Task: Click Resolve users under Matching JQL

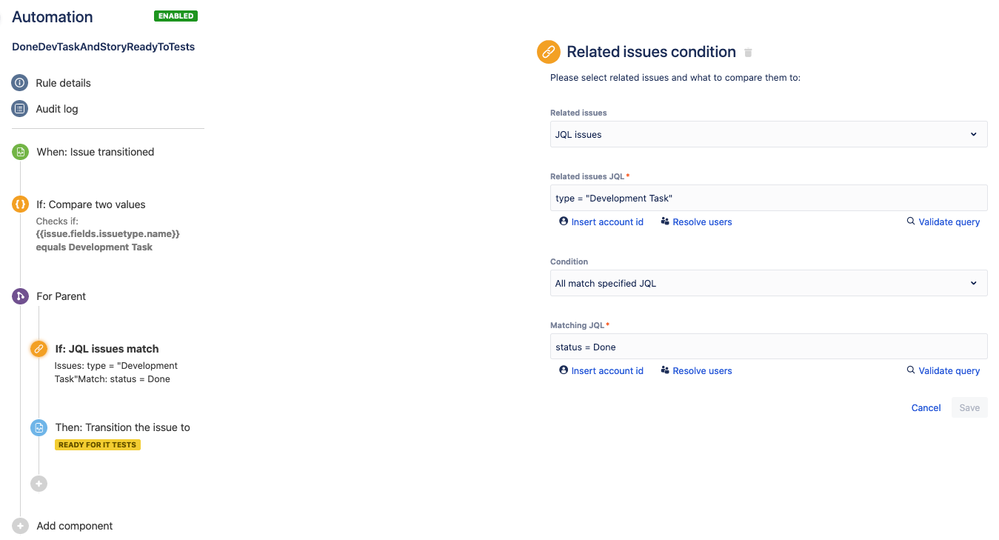Action: 696,371
